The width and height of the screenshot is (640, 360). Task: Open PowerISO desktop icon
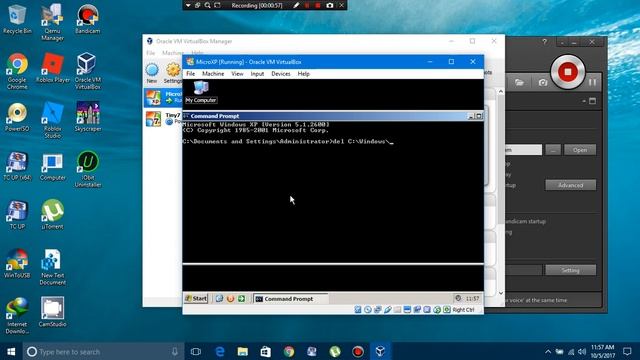pos(17,117)
